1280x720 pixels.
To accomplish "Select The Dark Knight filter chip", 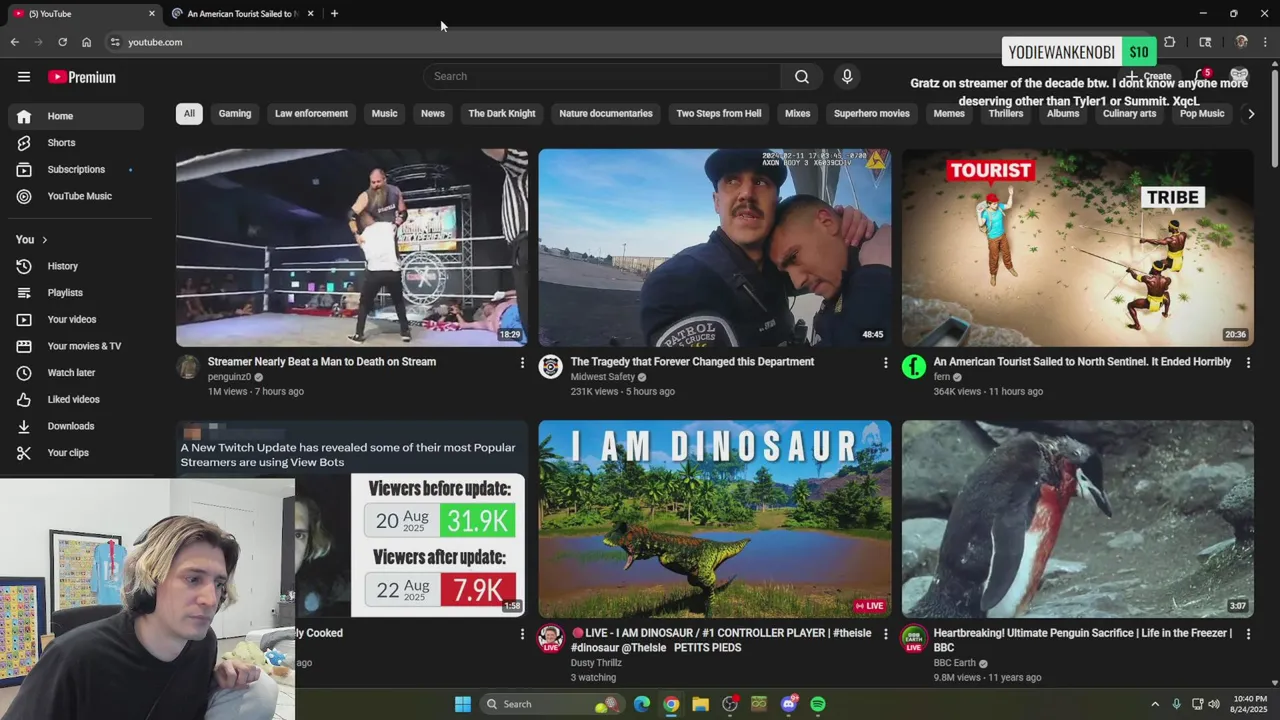I will point(502,113).
